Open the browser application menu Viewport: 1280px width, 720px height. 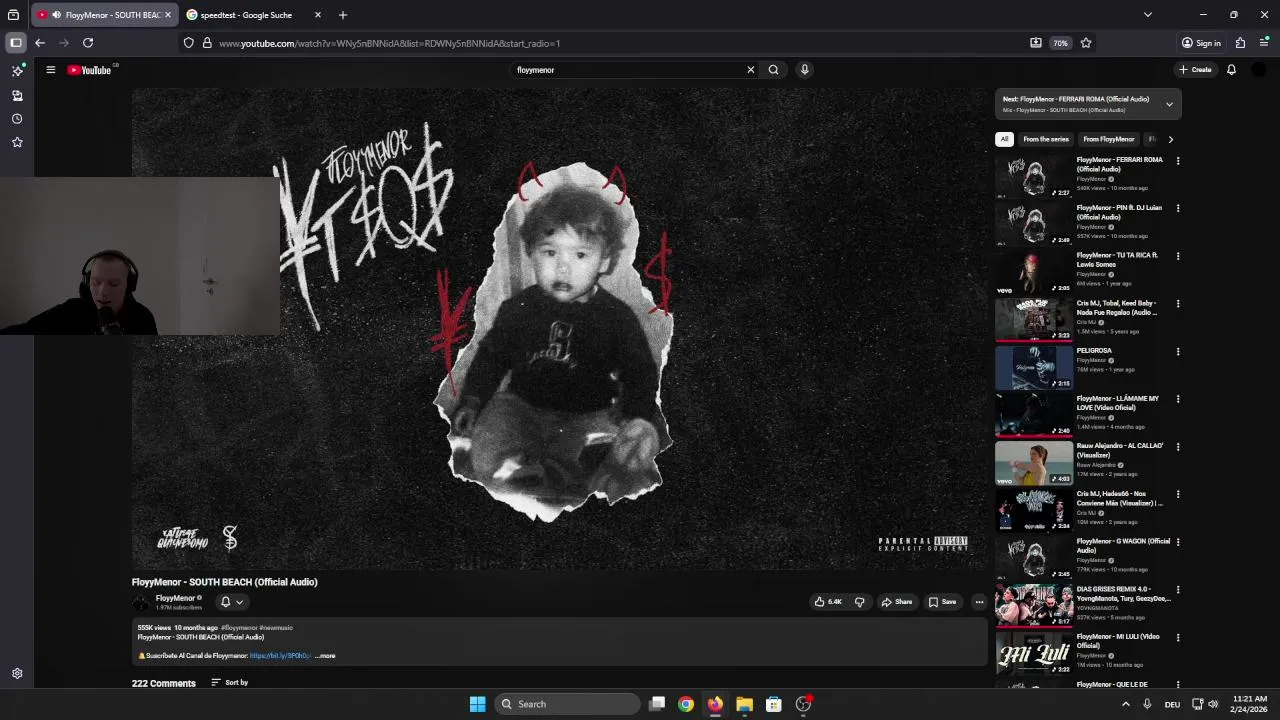pos(1264,43)
